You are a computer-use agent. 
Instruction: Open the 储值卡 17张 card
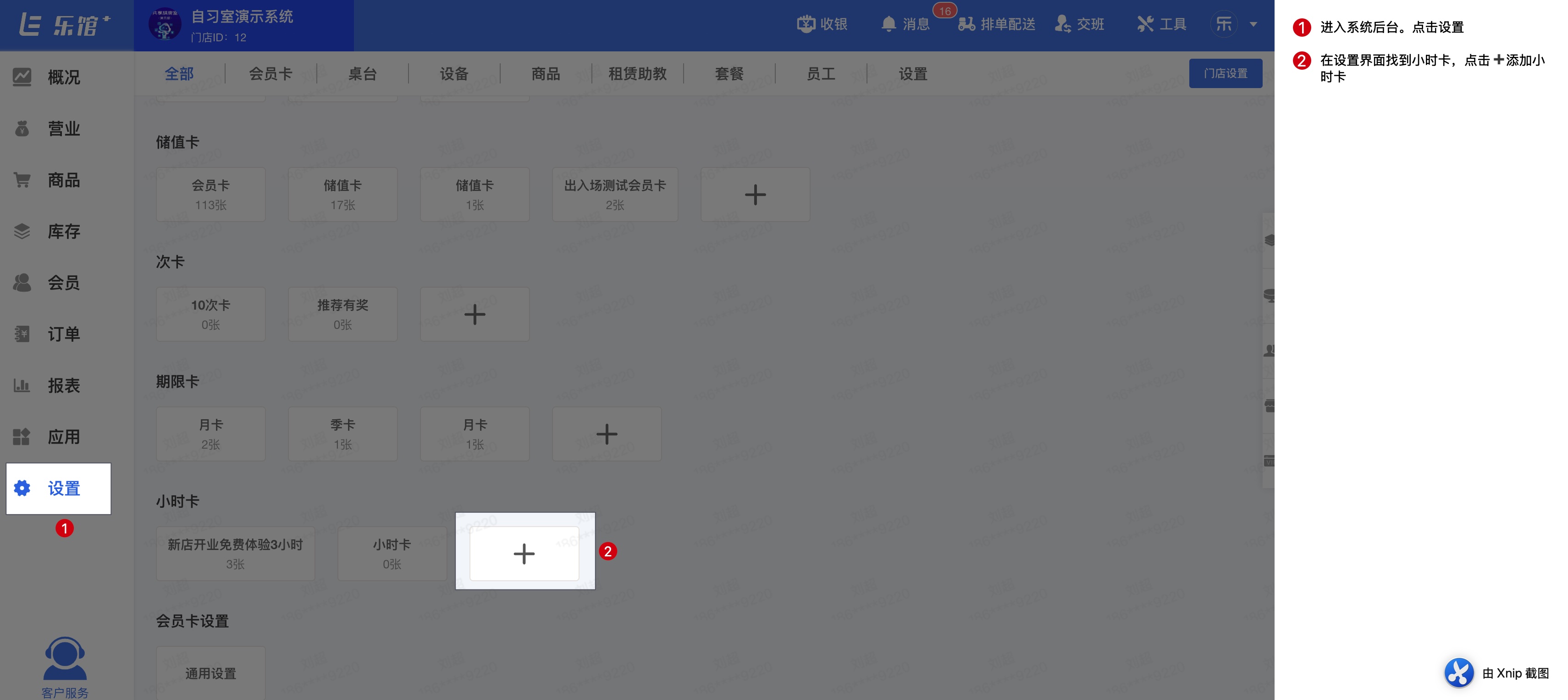(x=342, y=194)
